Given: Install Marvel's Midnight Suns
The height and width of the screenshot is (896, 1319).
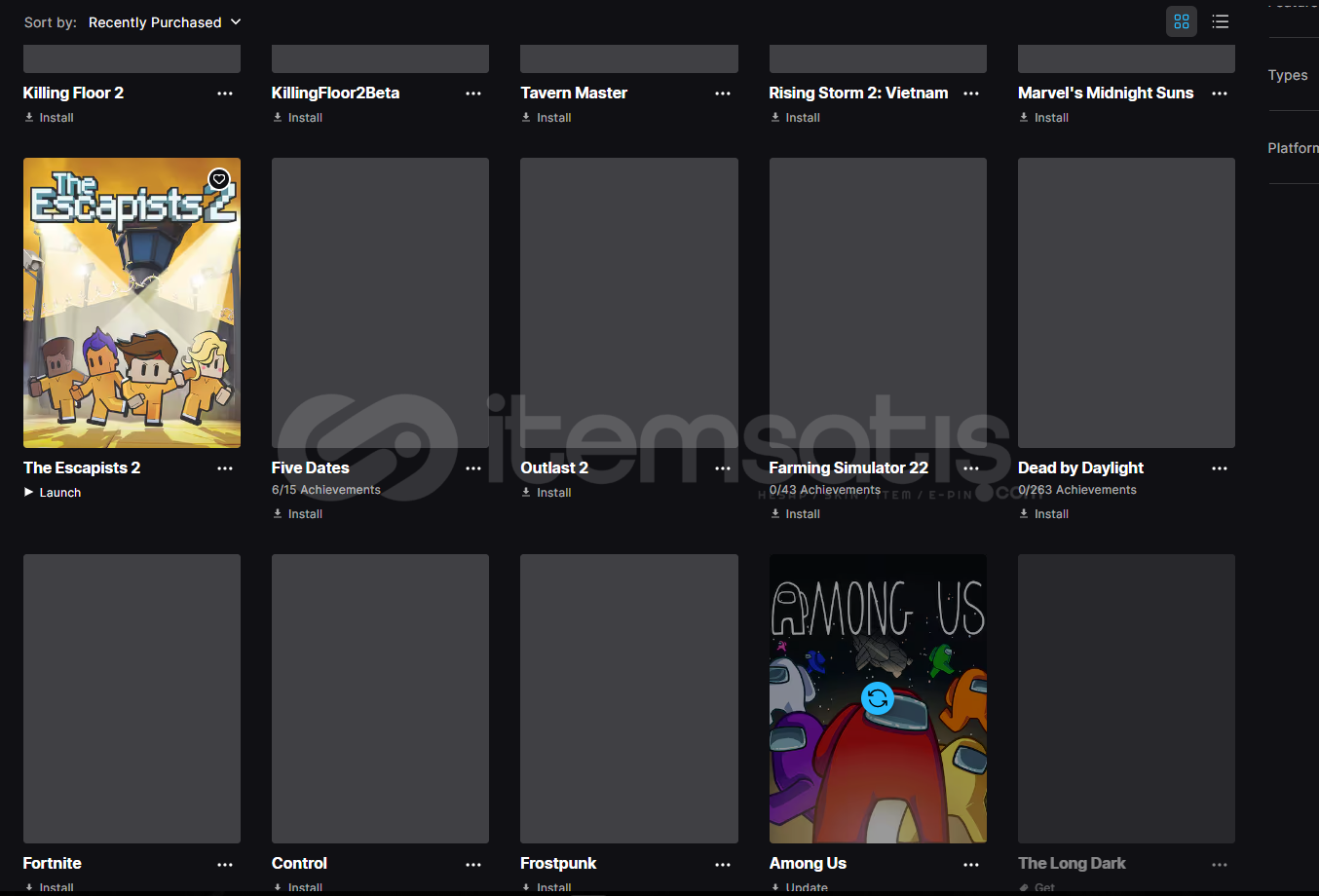Looking at the screenshot, I should [x=1043, y=118].
